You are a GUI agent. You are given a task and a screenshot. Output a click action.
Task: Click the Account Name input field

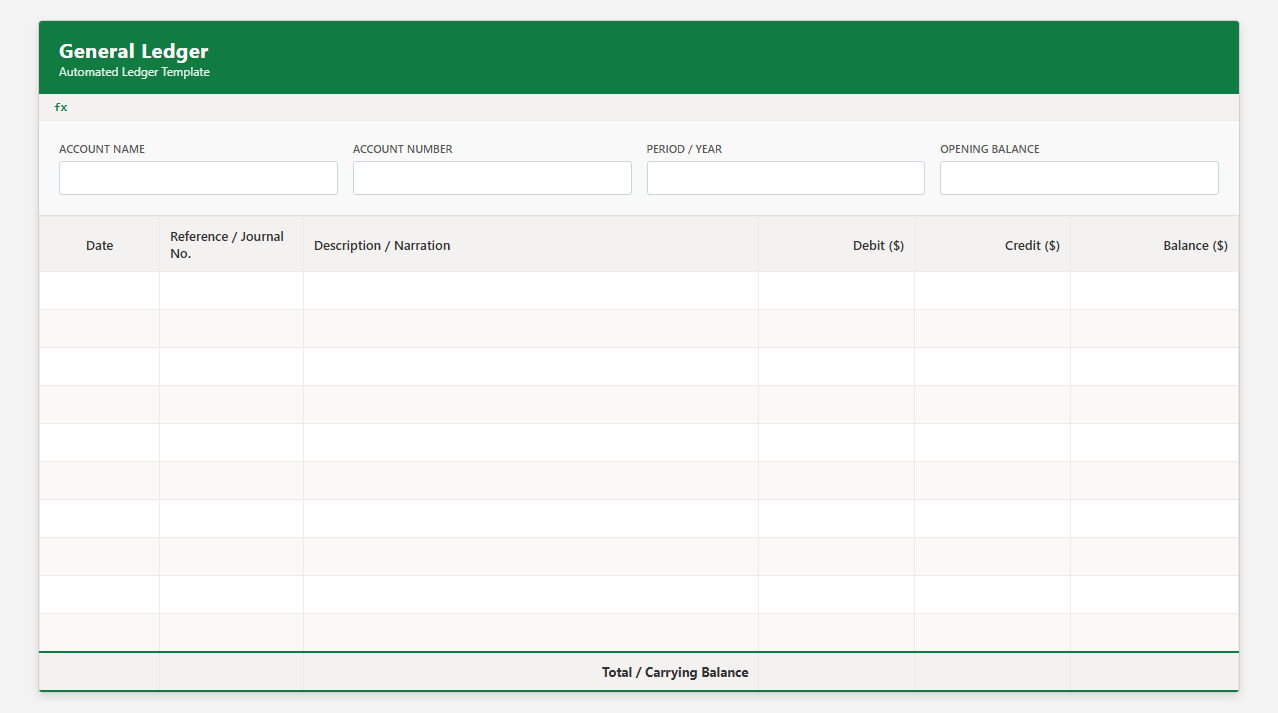click(198, 178)
